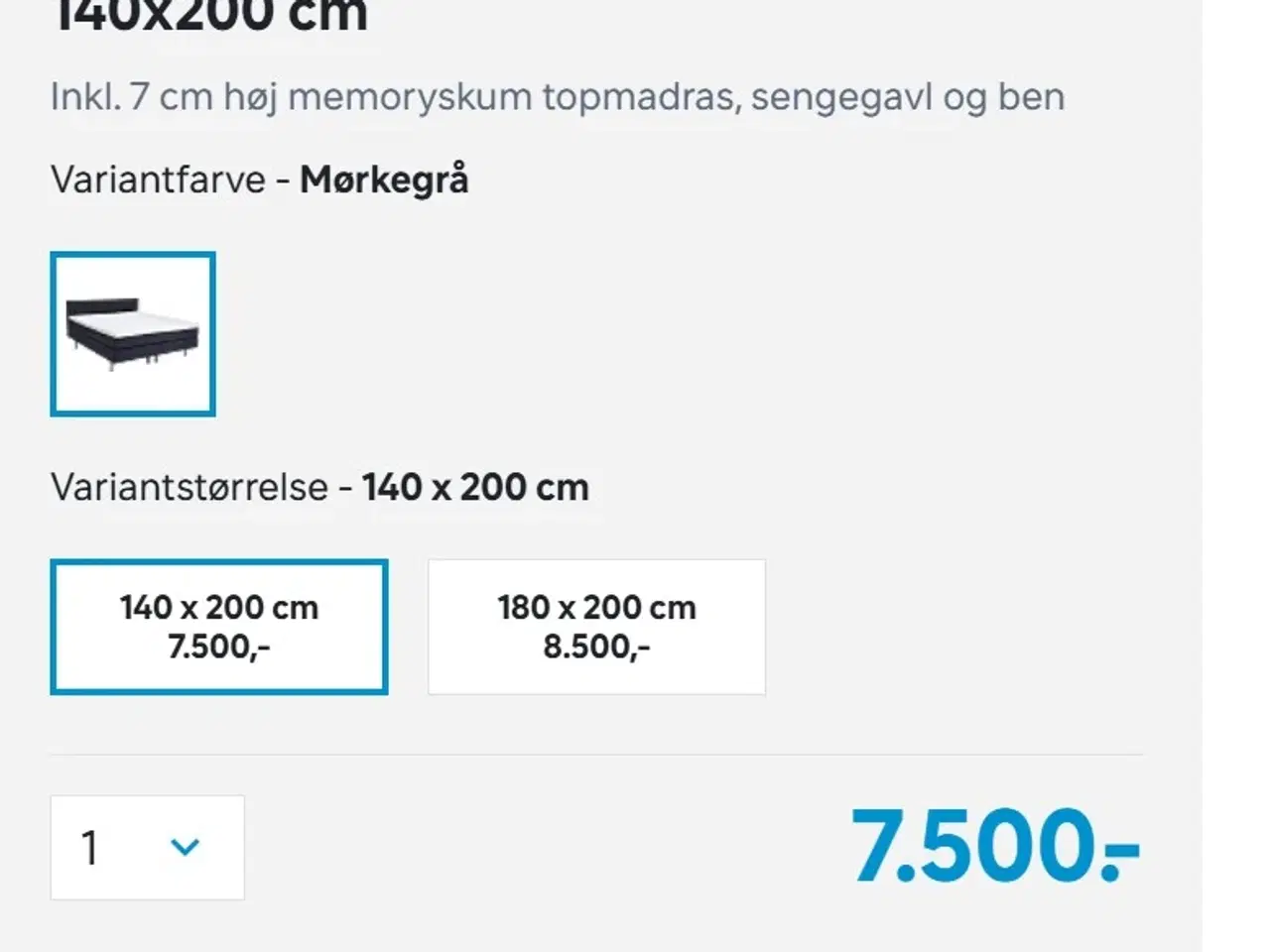This screenshot has width=1270, height=952.
Task: Click the bold Mørkegrå color name
Action: [x=384, y=180]
